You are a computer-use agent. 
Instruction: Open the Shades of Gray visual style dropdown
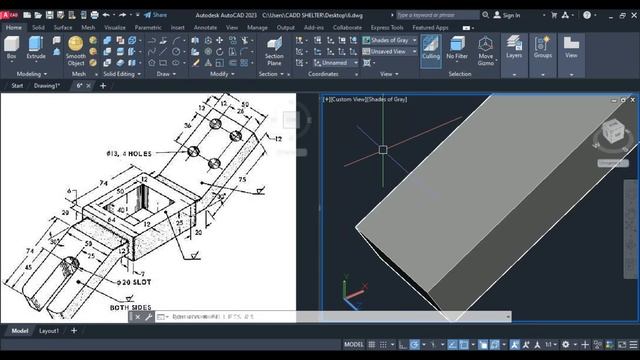(390, 40)
